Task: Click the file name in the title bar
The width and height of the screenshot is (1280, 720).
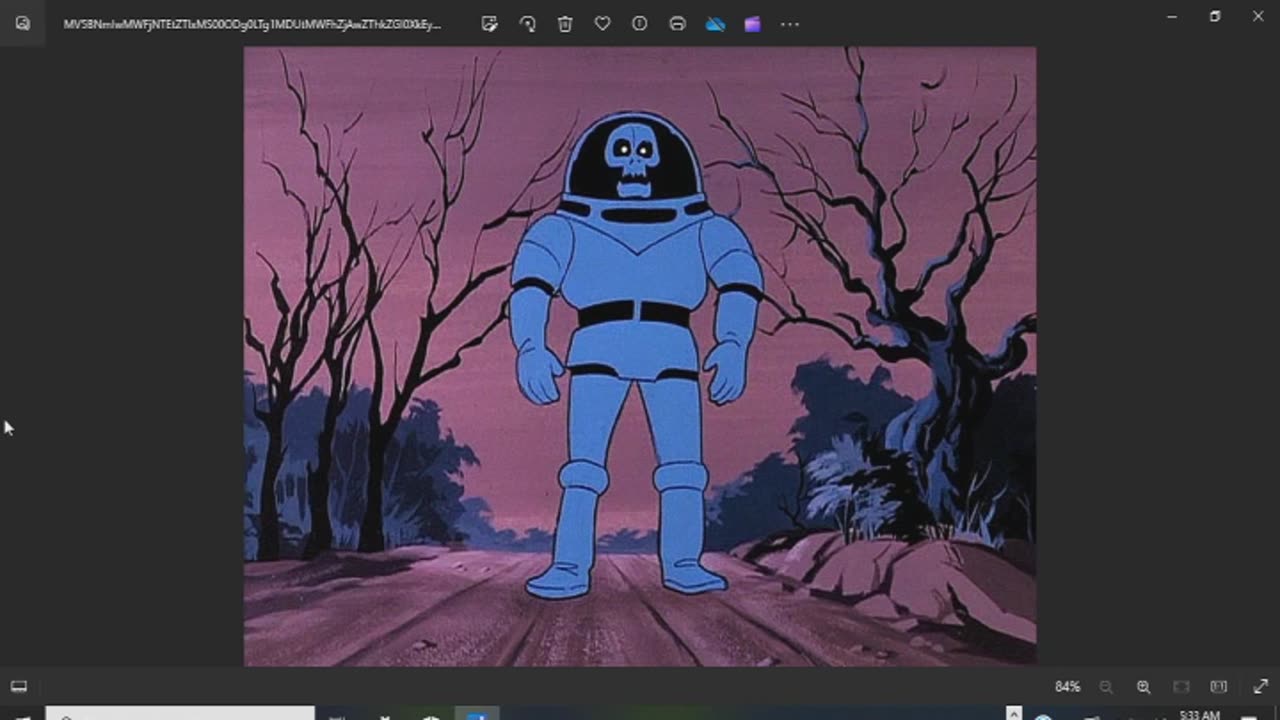Action: 252,24
